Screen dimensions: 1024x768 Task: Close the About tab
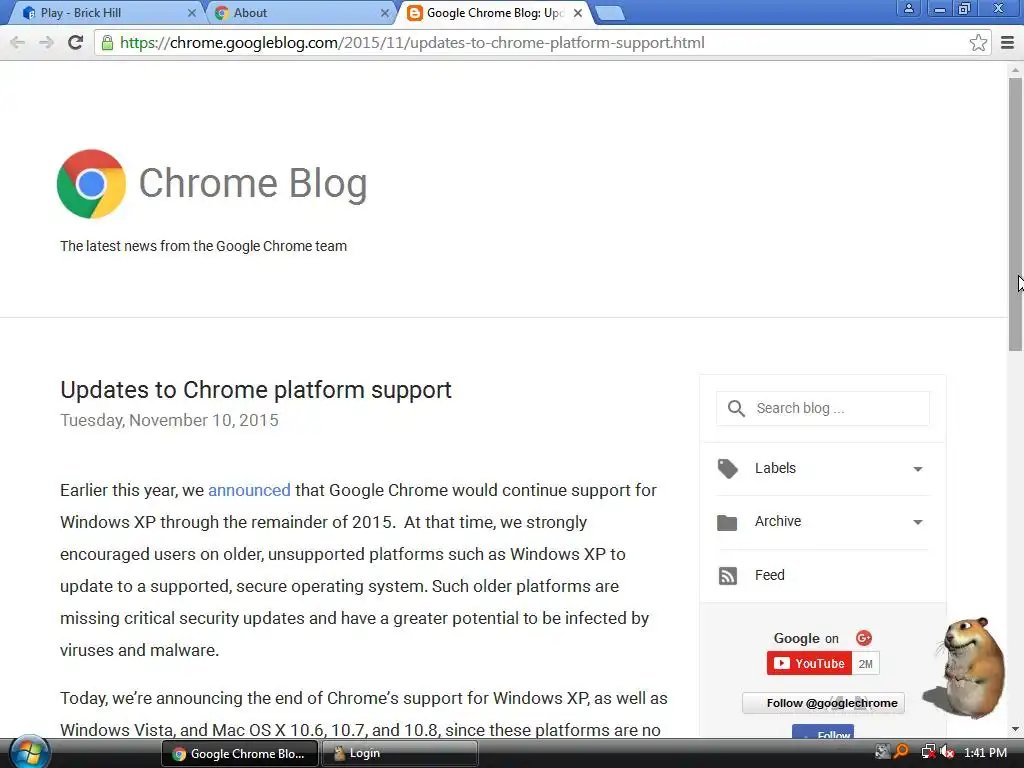click(385, 13)
